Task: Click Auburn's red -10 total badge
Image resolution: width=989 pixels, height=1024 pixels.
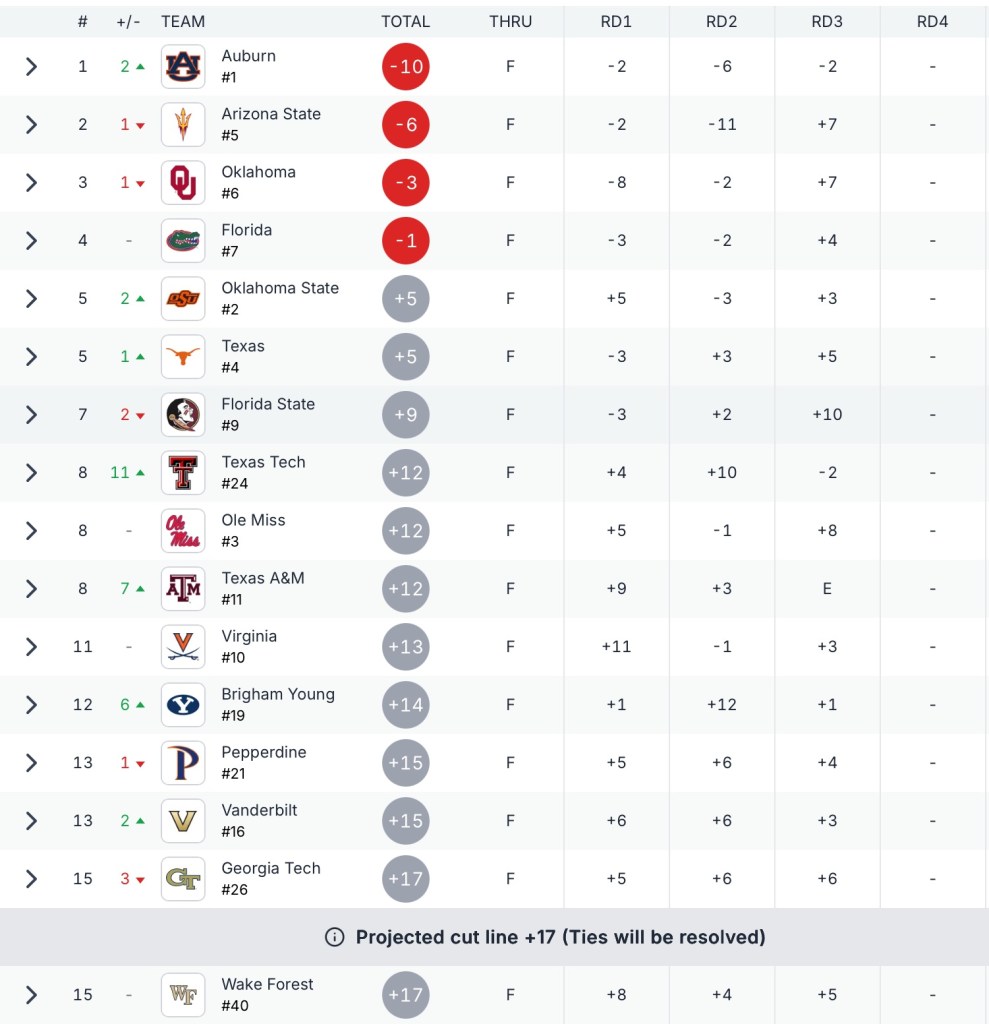Action: coord(405,67)
